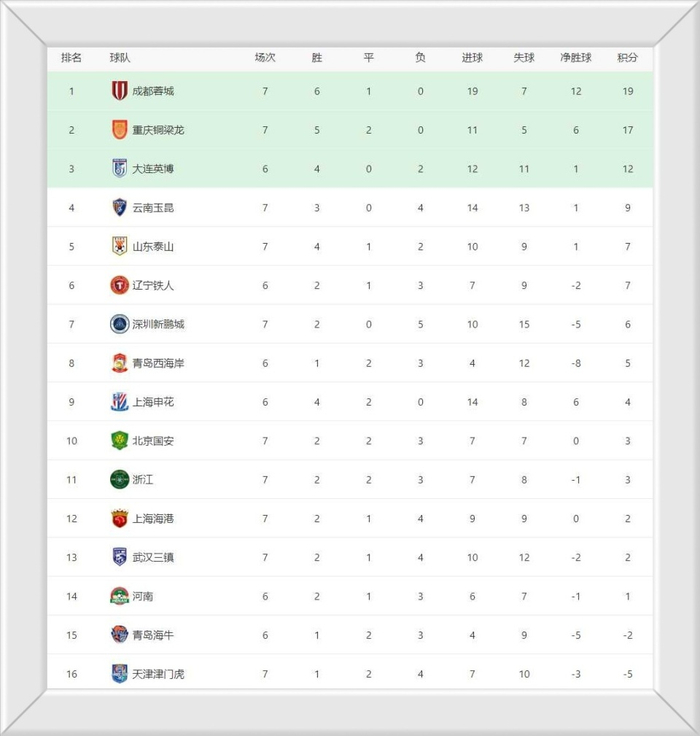Click the 北京国安 green badge

[x=120, y=441]
